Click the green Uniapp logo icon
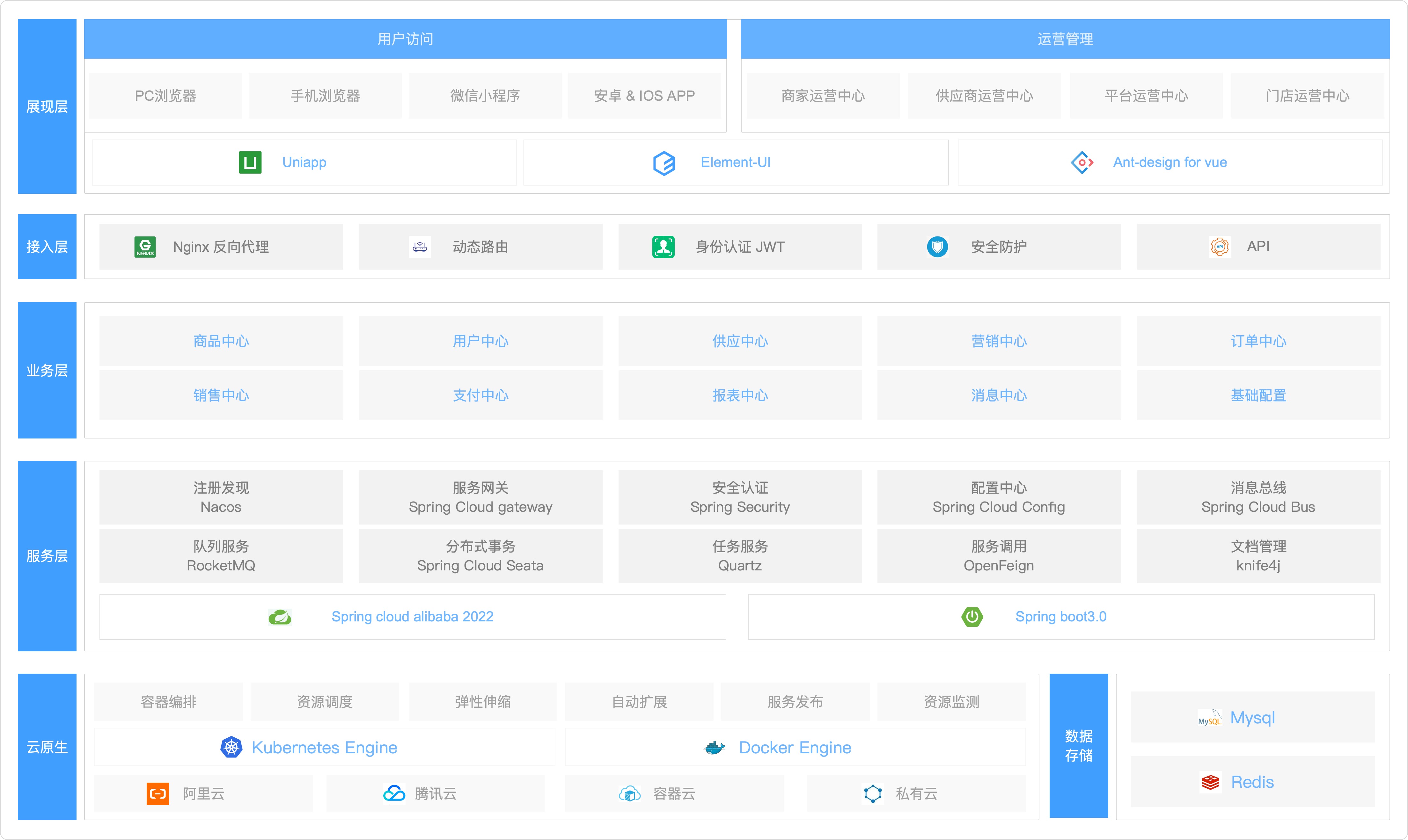 coord(250,163)
